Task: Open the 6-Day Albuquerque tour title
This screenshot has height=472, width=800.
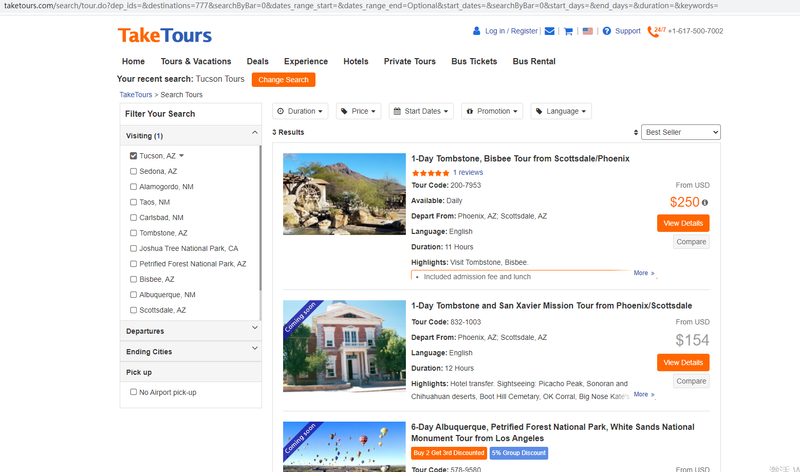Action: [553, 433]
